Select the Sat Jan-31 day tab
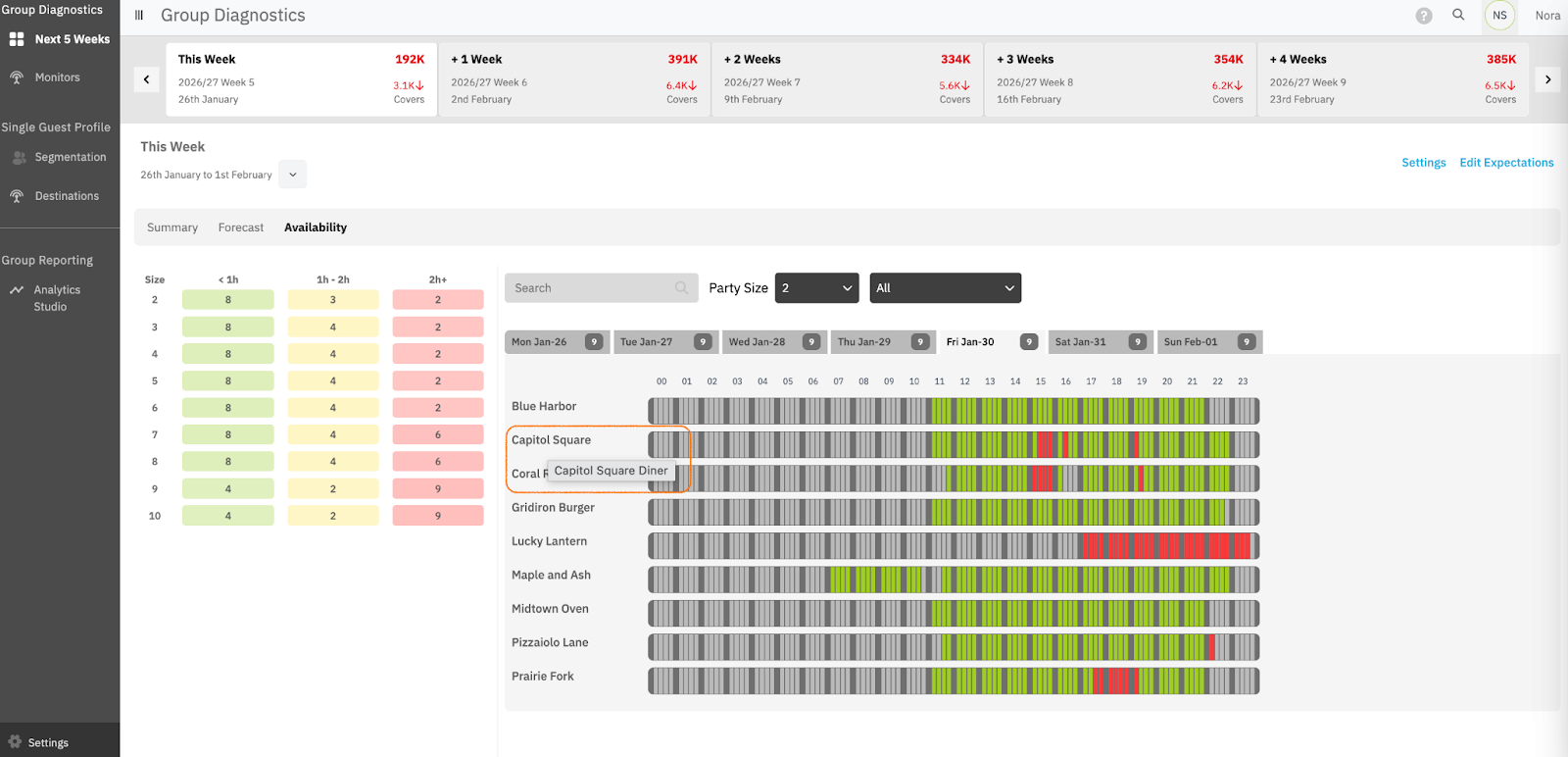Viewport: 1568px width, 757px height. (1099, 342)
